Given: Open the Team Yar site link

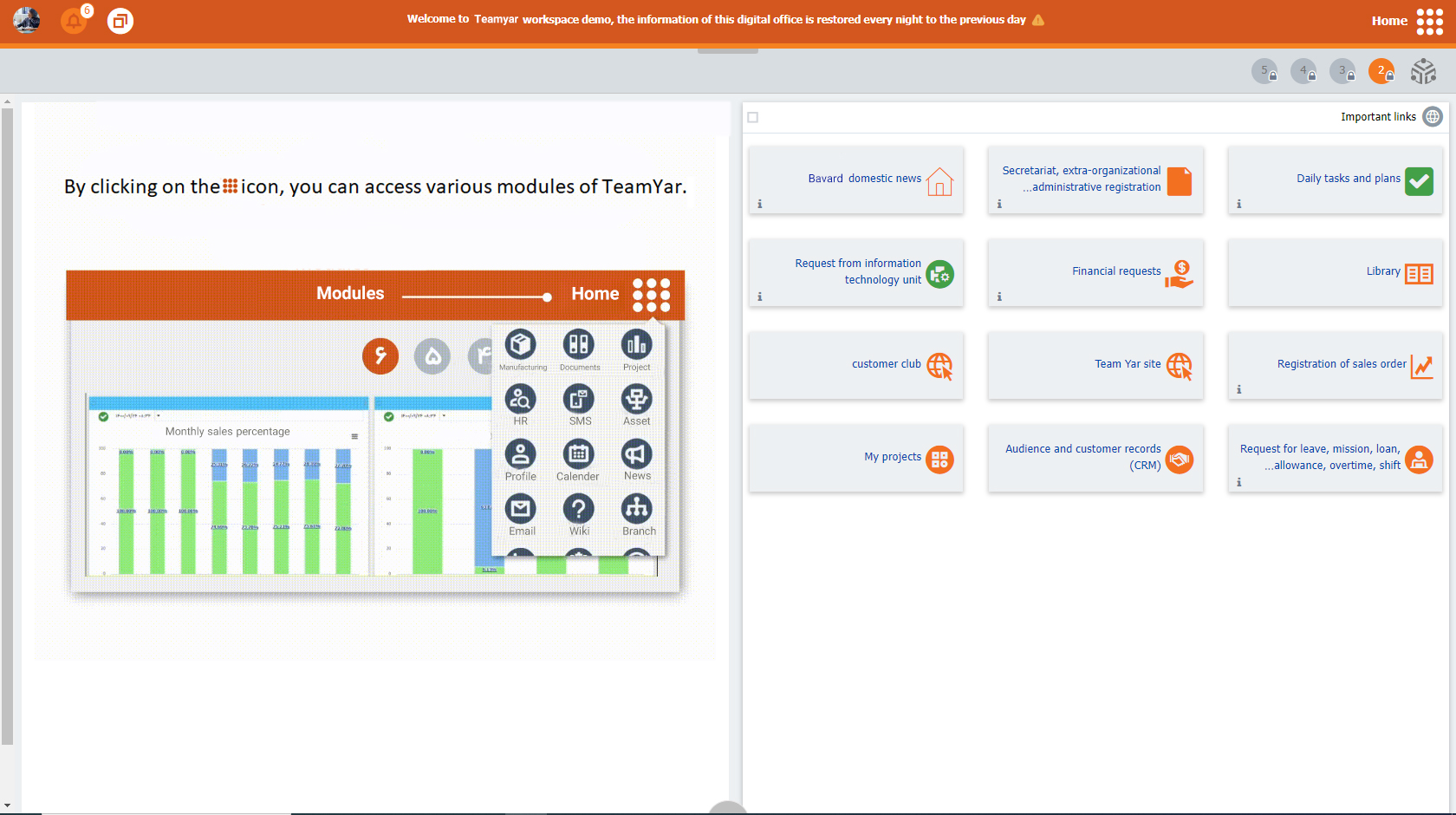Looking at the screenshot, I should (1128, 364).
